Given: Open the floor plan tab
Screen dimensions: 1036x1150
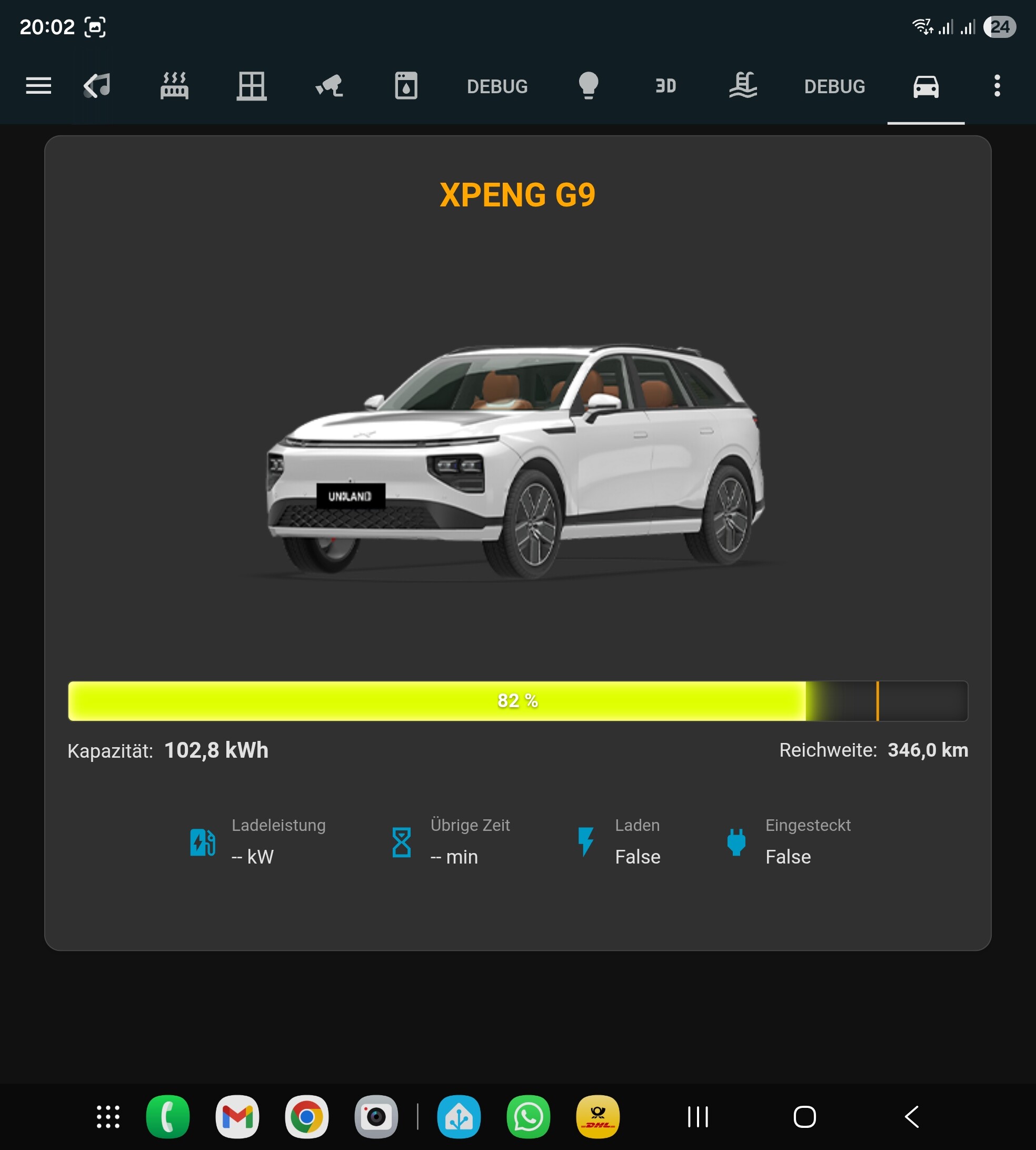Looking at the screenshot, I should 252,86.
